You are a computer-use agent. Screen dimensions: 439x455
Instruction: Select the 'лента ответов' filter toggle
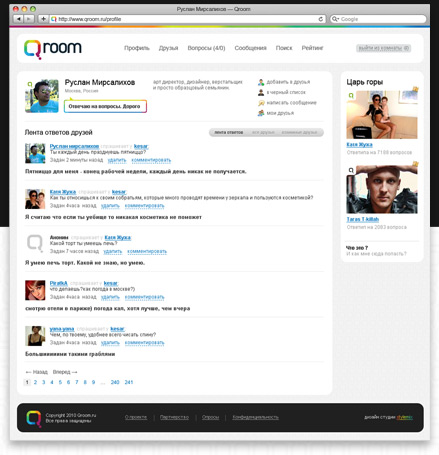click(228, 133)
